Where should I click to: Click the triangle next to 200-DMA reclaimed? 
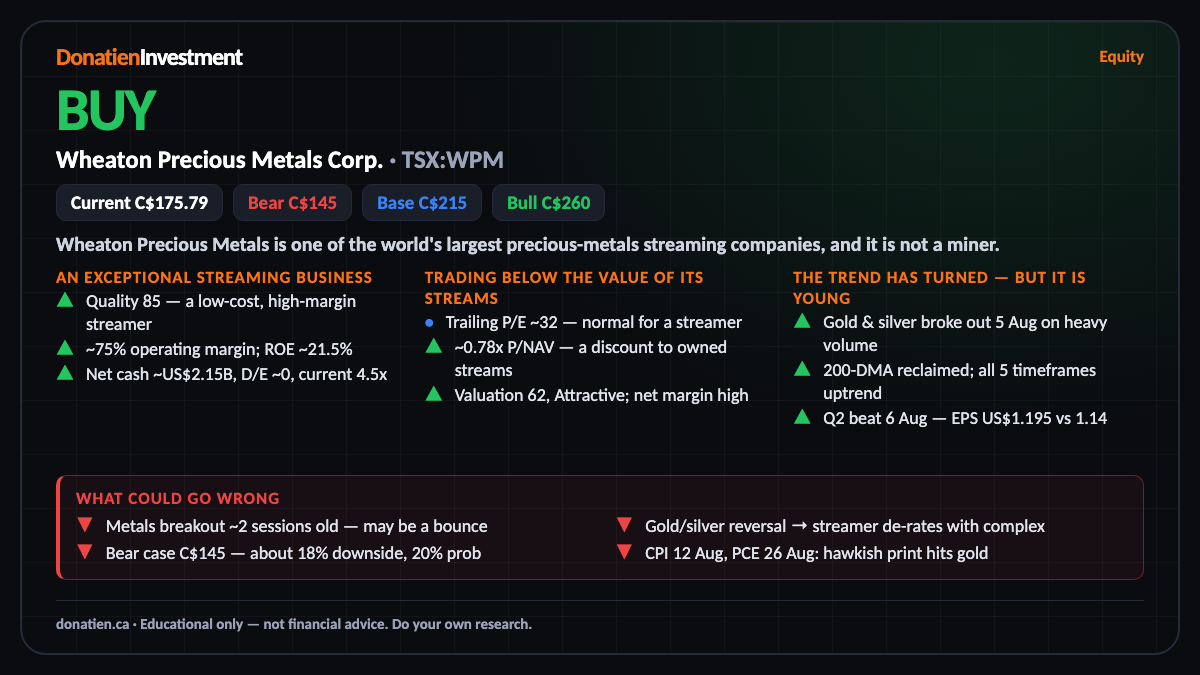pyautogui.click(x=802, y=370)
